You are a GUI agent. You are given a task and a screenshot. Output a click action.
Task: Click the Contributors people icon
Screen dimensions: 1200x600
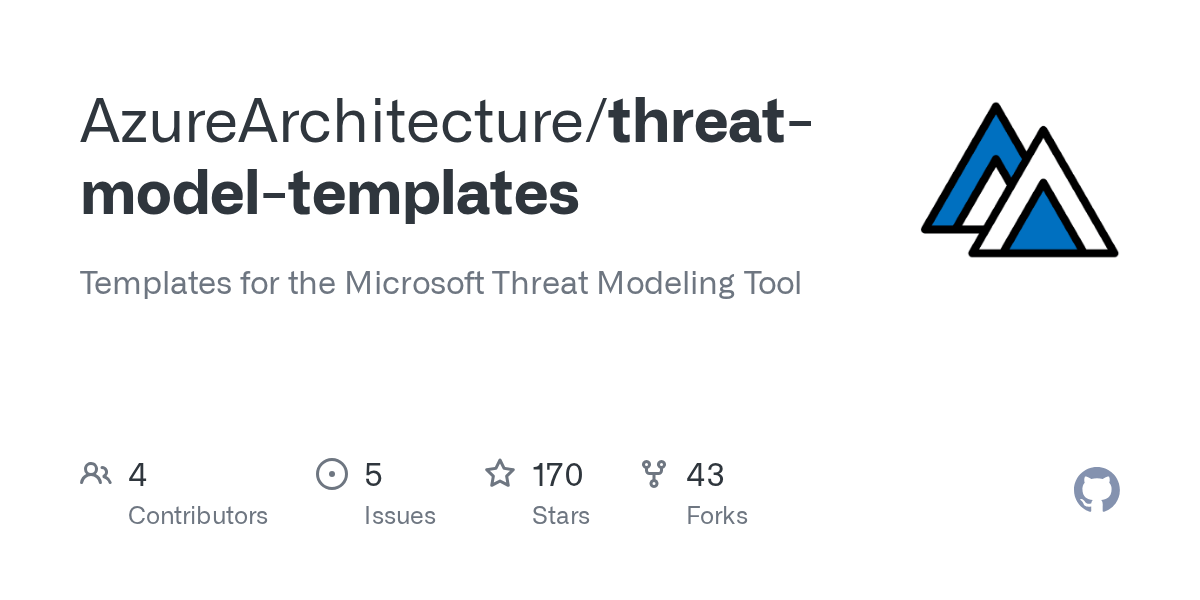coord(96,474)
